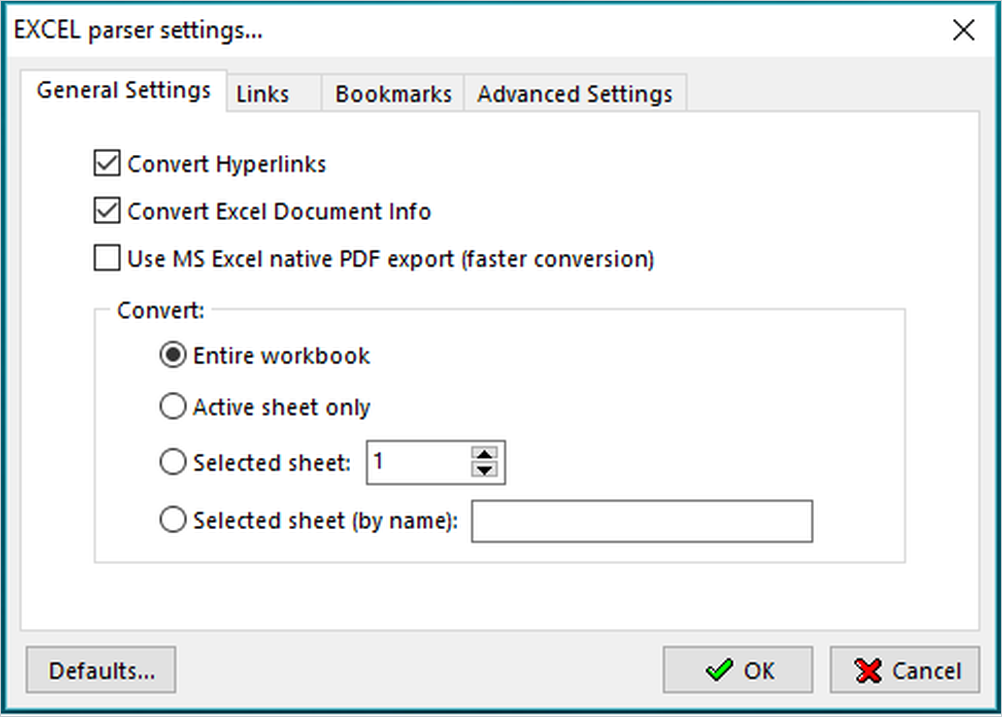Open the Links tab

274,93
